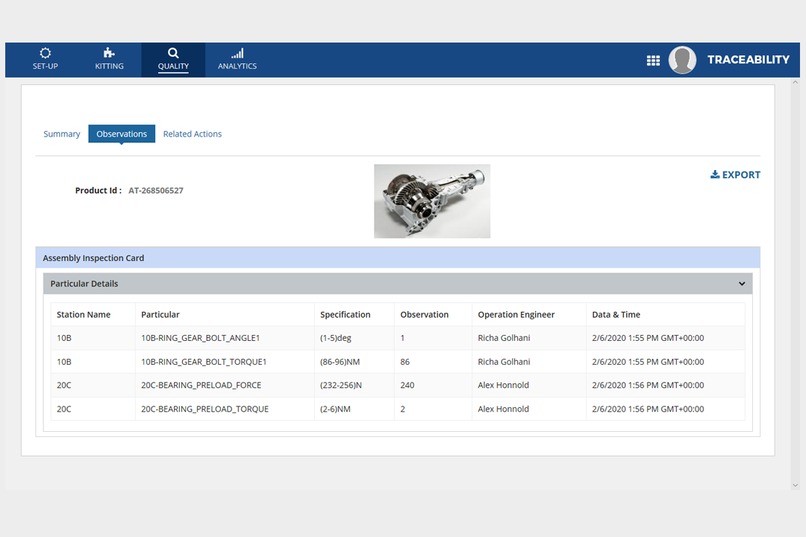Image resolution: width=806 pixels, height=537 pixels.
Task: Open the Kitting puzzle icon
Action: click(109, 52)
